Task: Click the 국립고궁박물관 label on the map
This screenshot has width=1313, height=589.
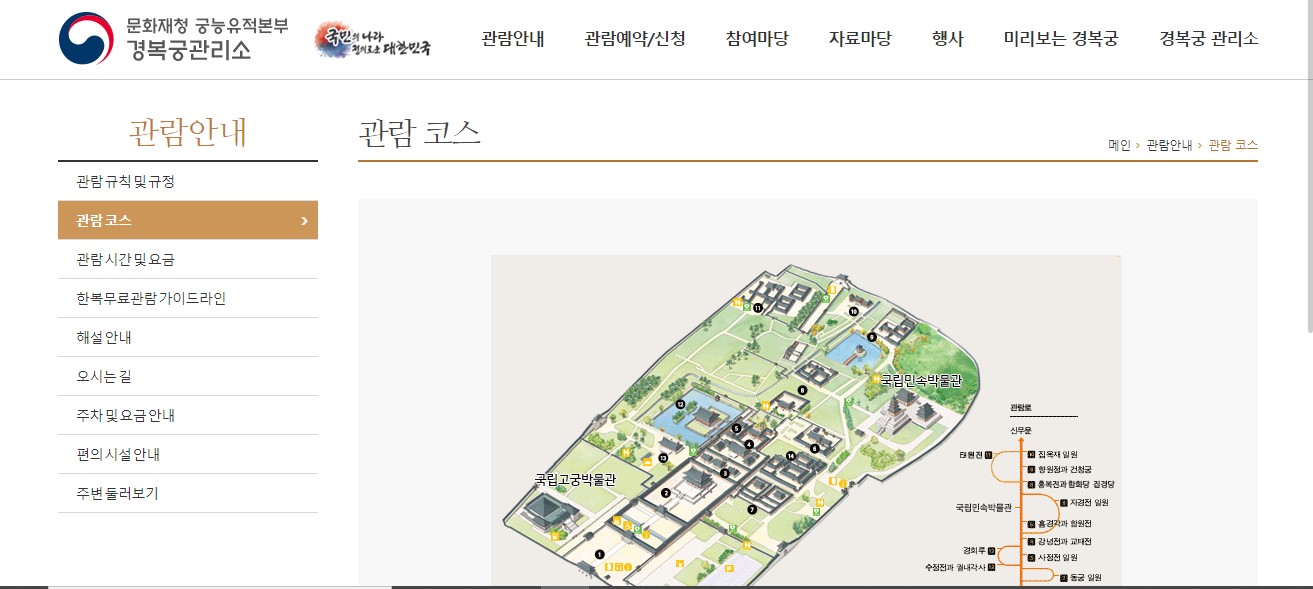Action: pos(575,480)
